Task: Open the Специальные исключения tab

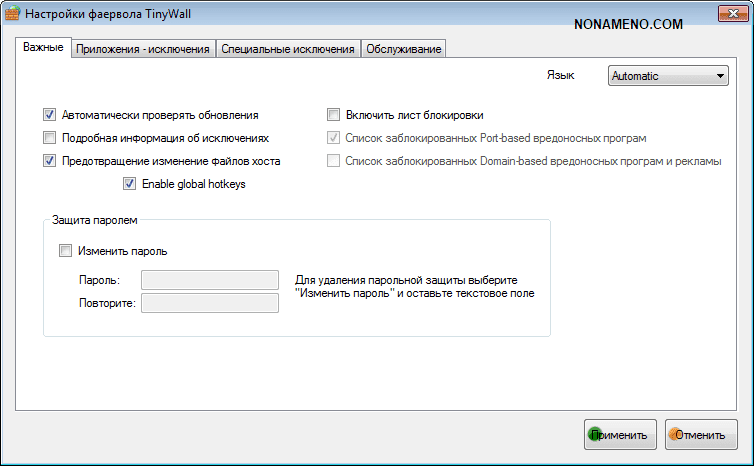Action: coord(287,49)
